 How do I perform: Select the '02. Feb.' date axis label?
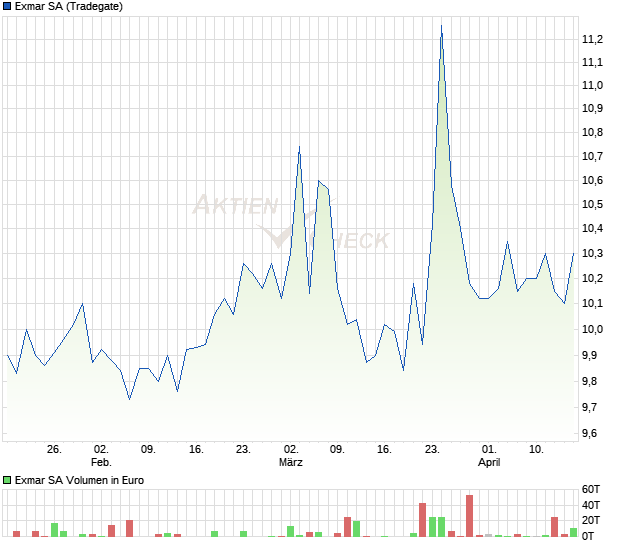(101, 456)
